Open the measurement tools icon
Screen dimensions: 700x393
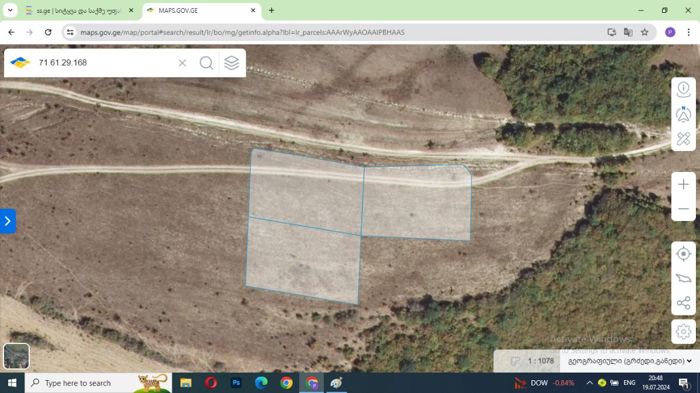(x=683, y=139)
